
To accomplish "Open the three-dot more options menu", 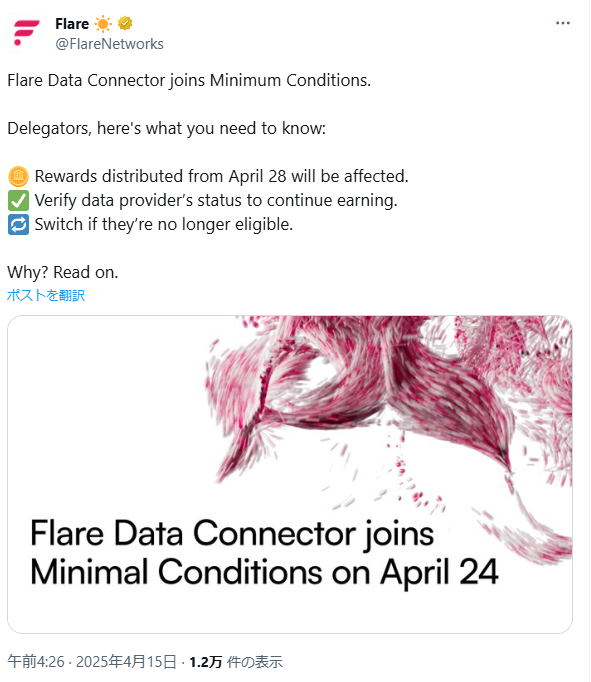I will (563, 23).
